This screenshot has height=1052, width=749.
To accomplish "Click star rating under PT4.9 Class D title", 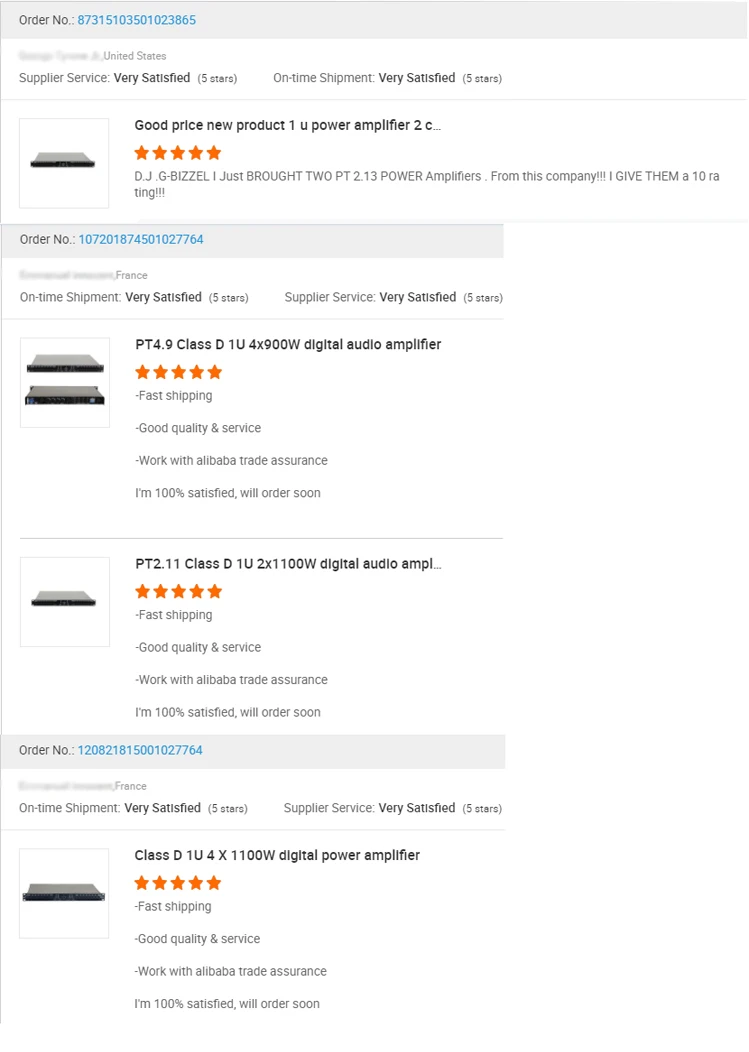I will [x=179, y=372].
